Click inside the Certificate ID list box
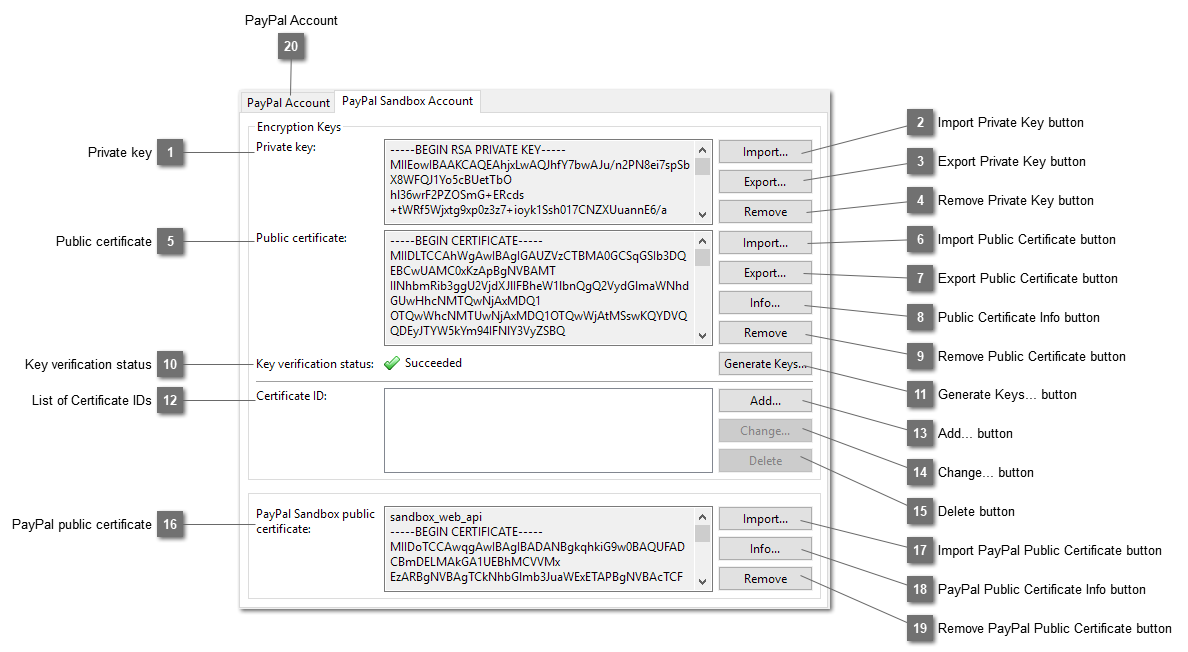 [548, 430]
